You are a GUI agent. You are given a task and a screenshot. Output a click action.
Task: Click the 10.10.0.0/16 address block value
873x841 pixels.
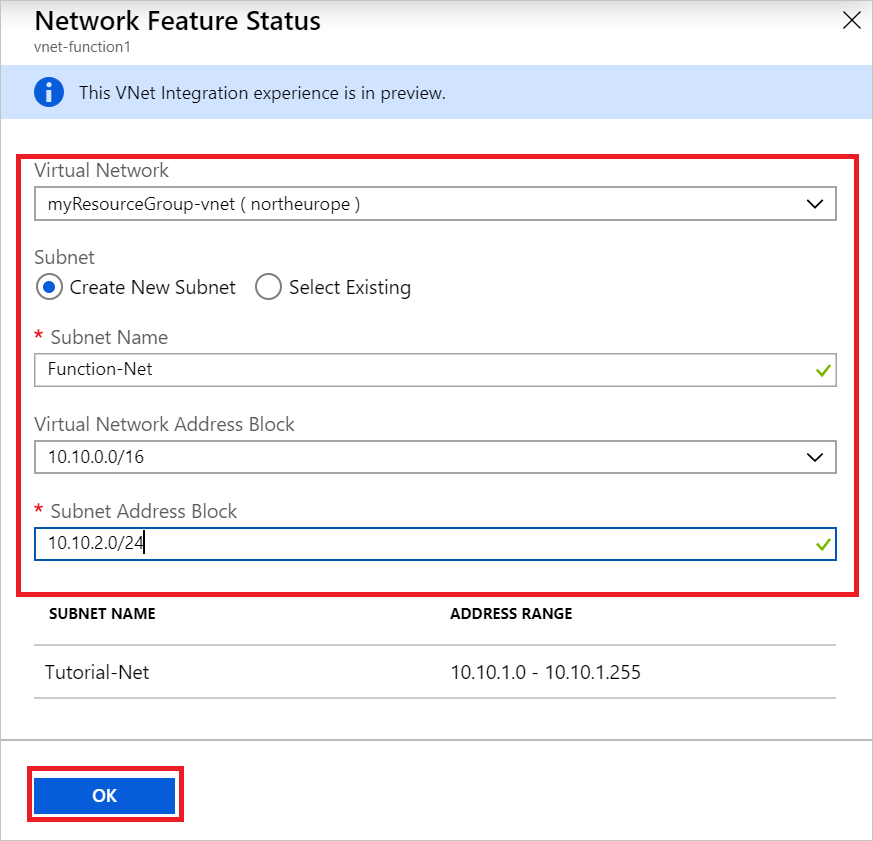95,457
